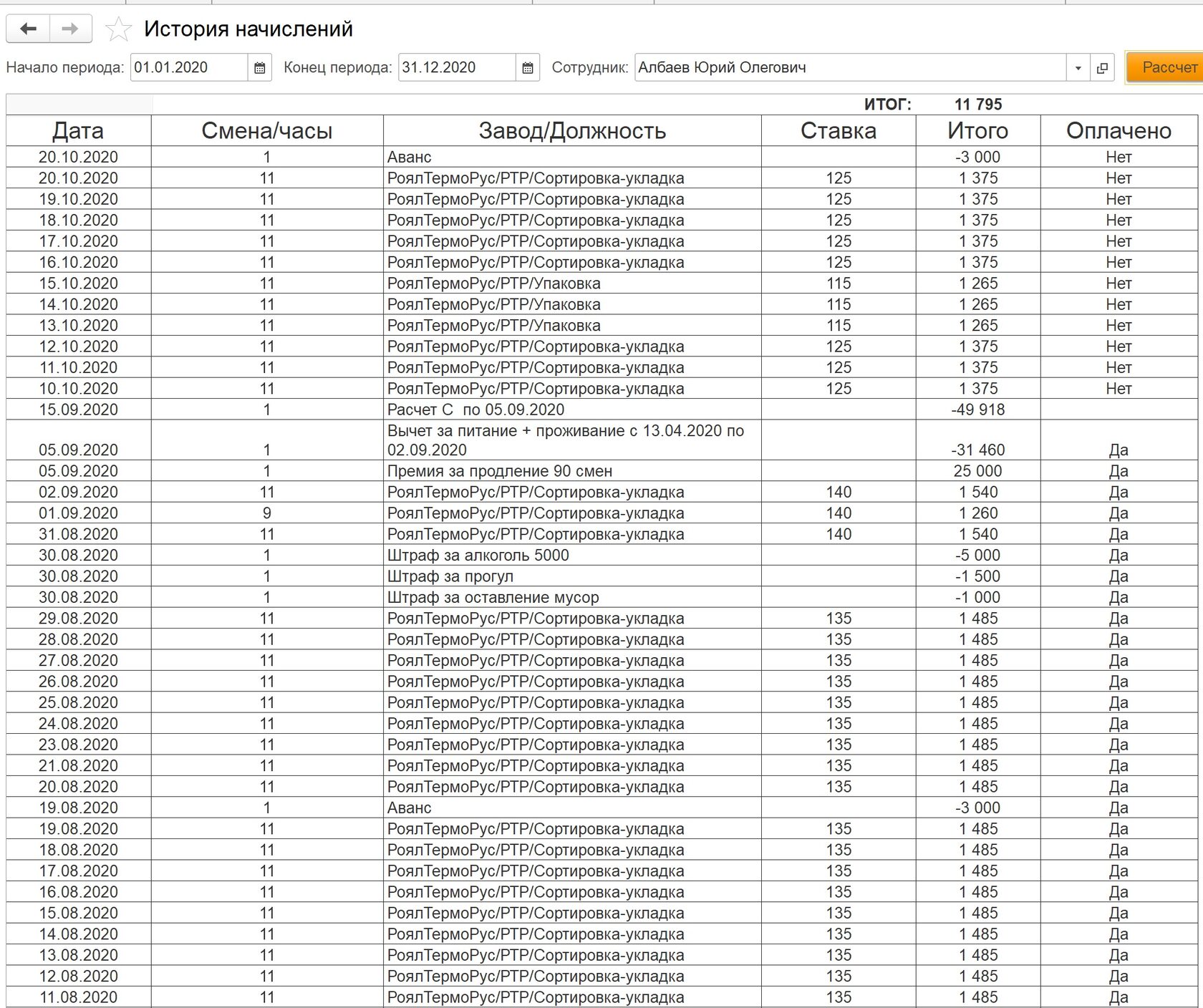Select date cell 29.08.2020
This screenshot has height=1008, width=1203.
point(78,619)
